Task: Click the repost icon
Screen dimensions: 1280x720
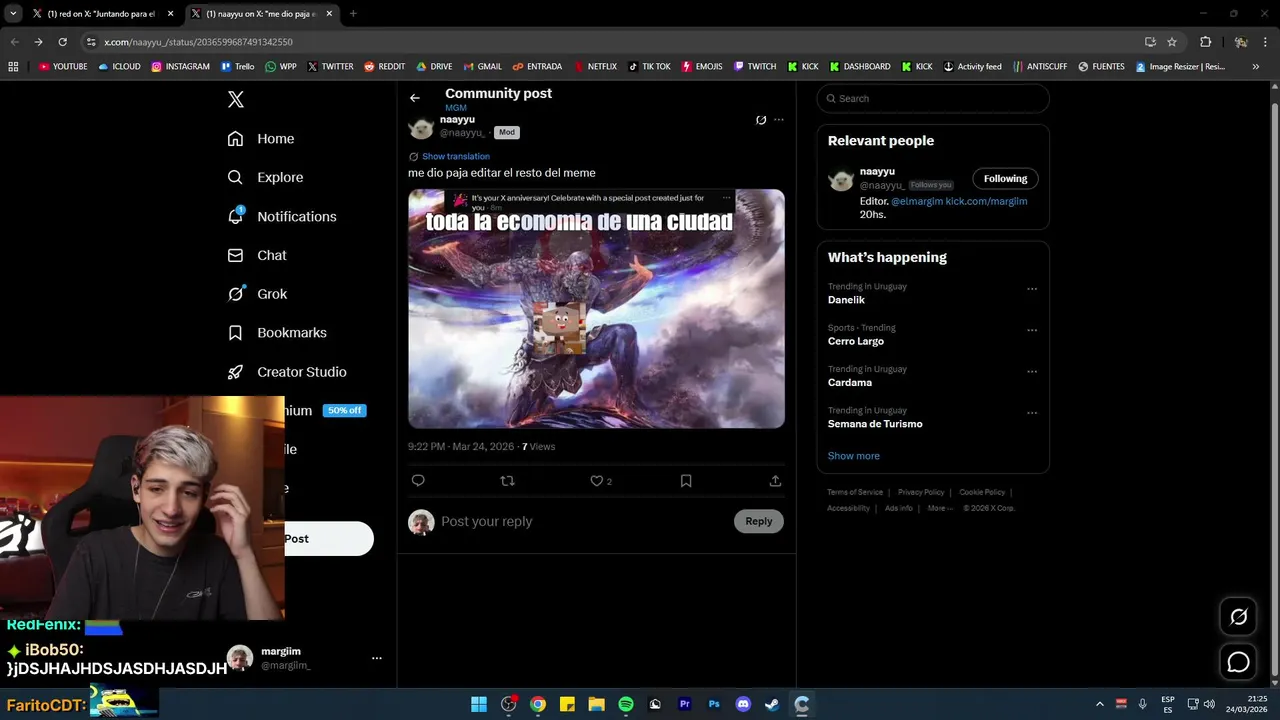Action: click(x=507, y=481)
